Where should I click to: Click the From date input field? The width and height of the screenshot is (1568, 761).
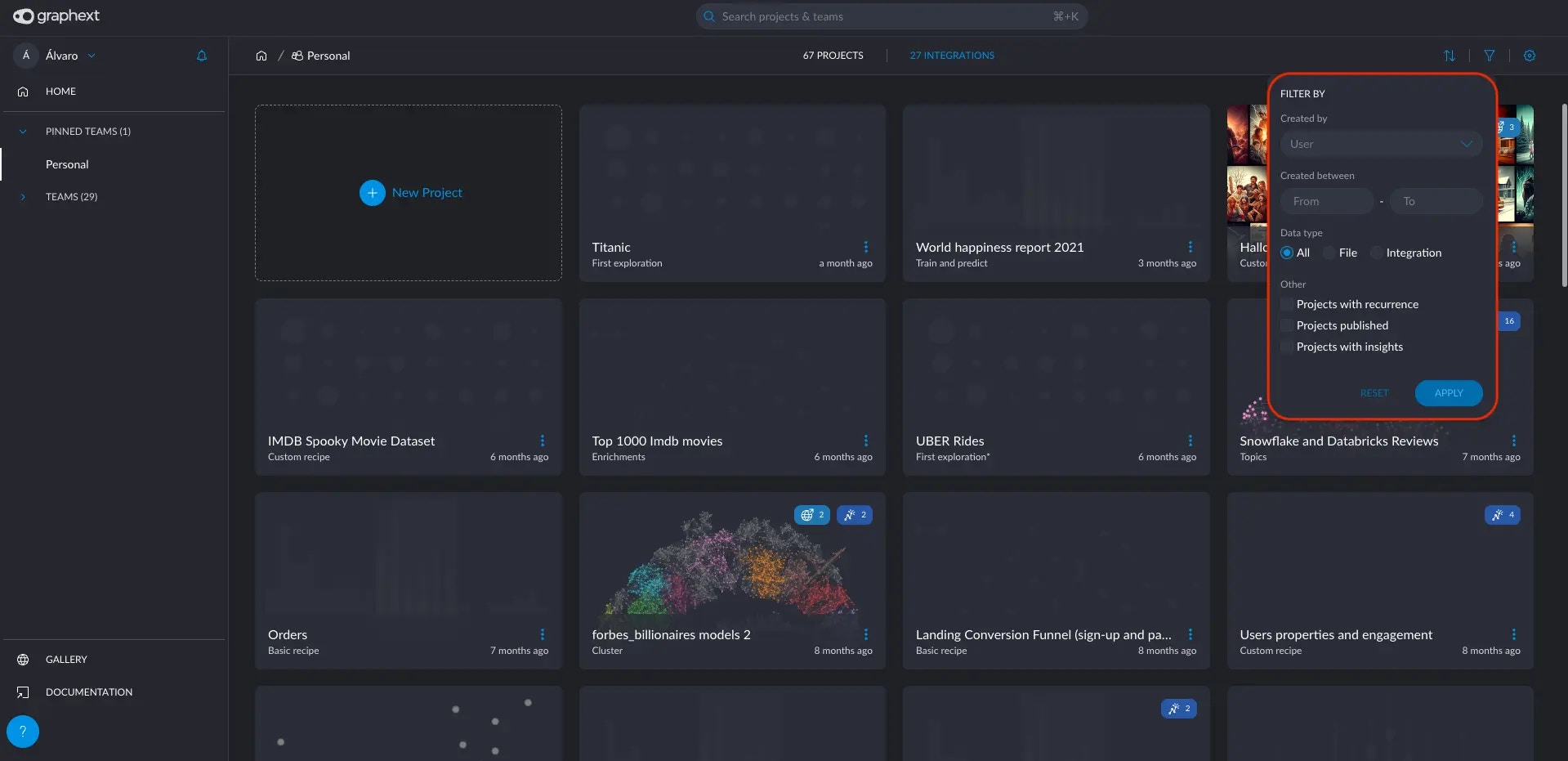click(1325, 200)
